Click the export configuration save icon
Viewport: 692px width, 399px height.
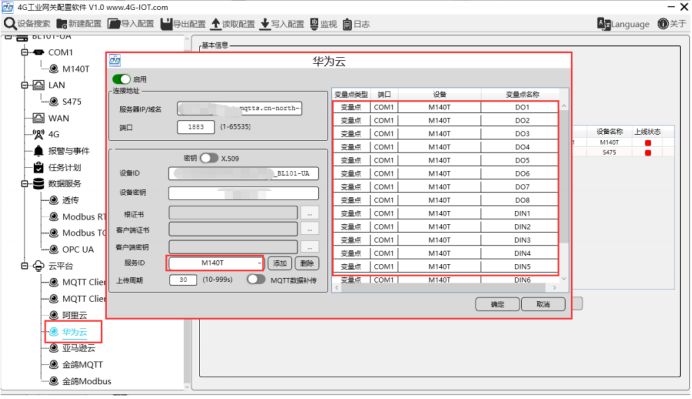point(166,24)
